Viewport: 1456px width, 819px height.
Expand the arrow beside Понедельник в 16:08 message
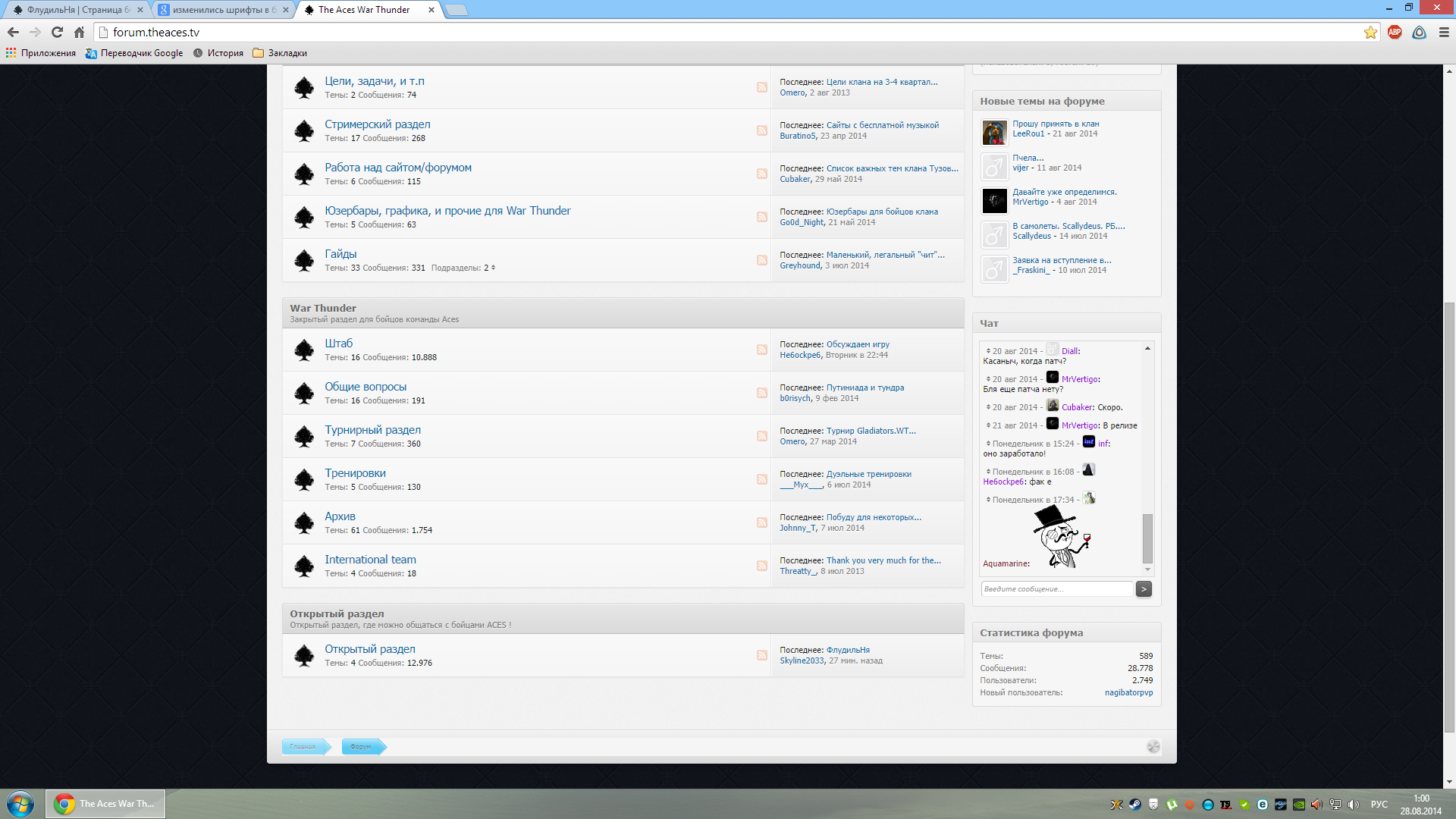(988, 472)
